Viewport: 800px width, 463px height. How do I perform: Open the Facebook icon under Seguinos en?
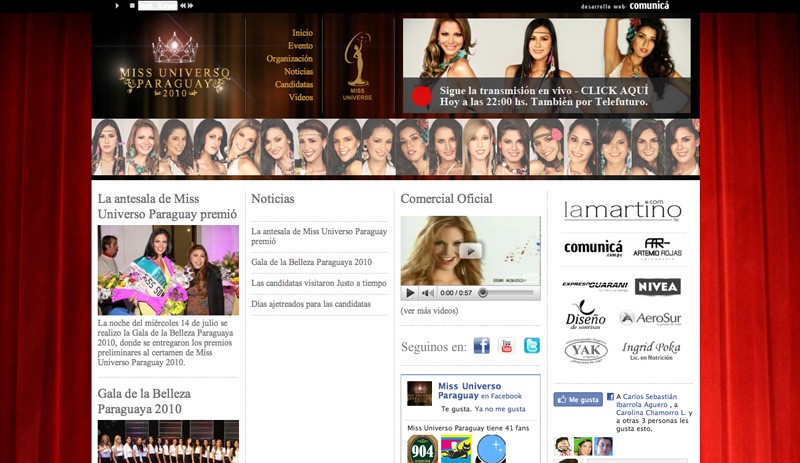tap(482, 346)
